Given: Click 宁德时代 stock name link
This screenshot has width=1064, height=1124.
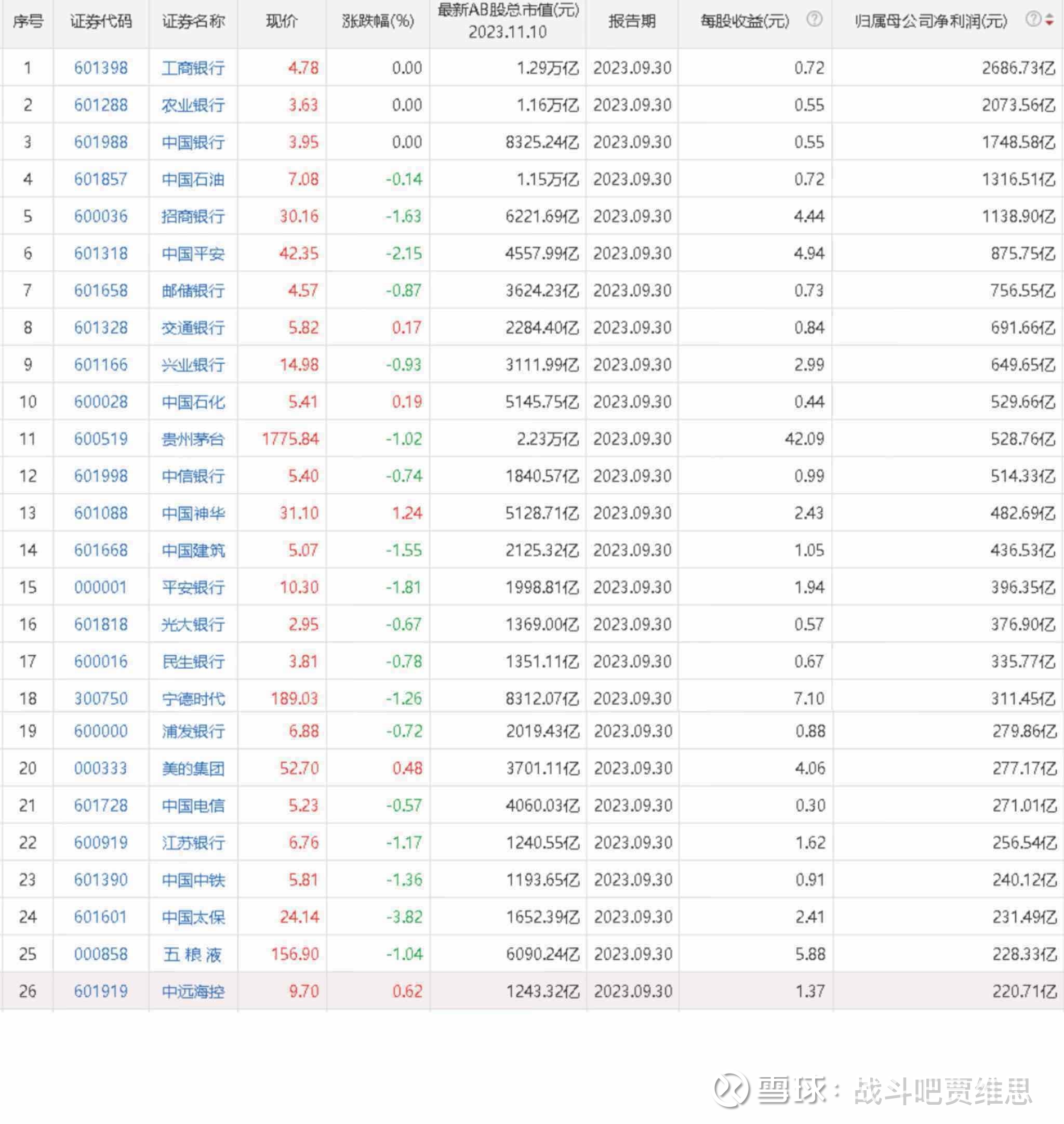Looking at the screenshot, I should tap(193, 698).
